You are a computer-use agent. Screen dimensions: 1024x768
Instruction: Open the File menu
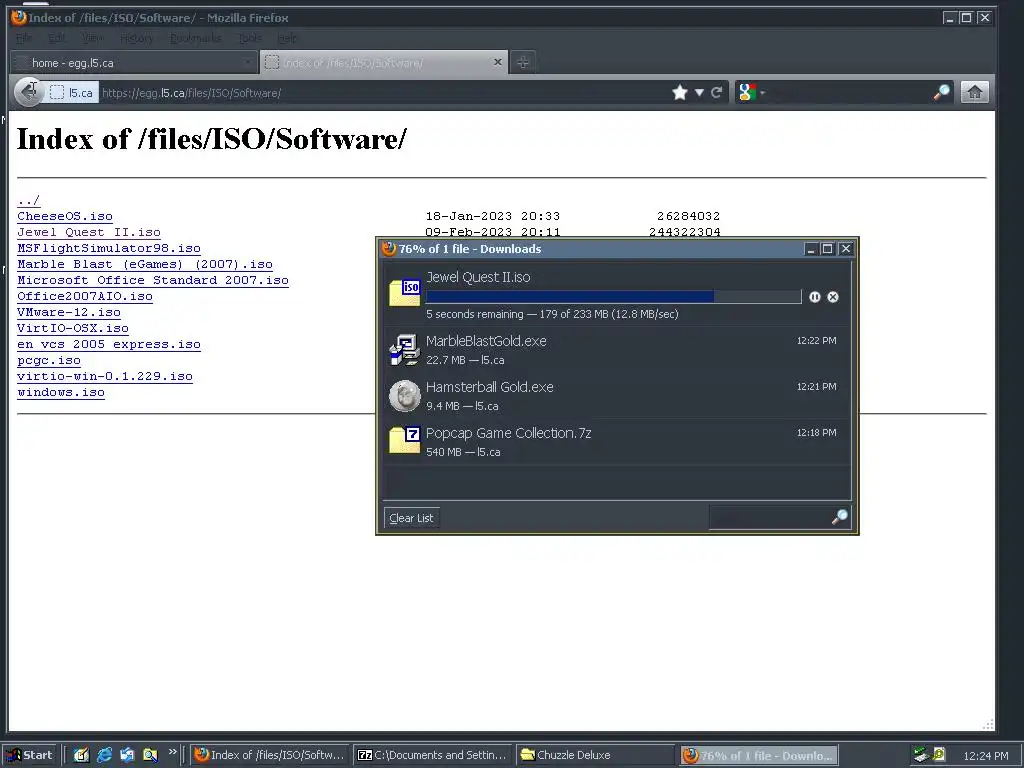[x=24, y=38]
